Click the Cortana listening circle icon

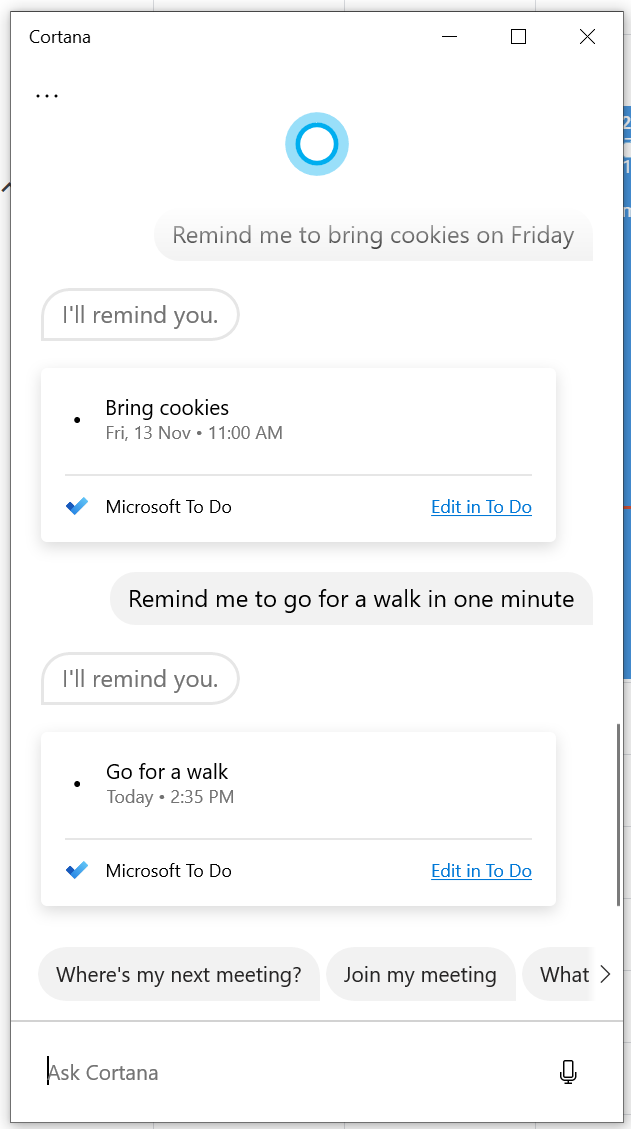(x=317, y=145)
